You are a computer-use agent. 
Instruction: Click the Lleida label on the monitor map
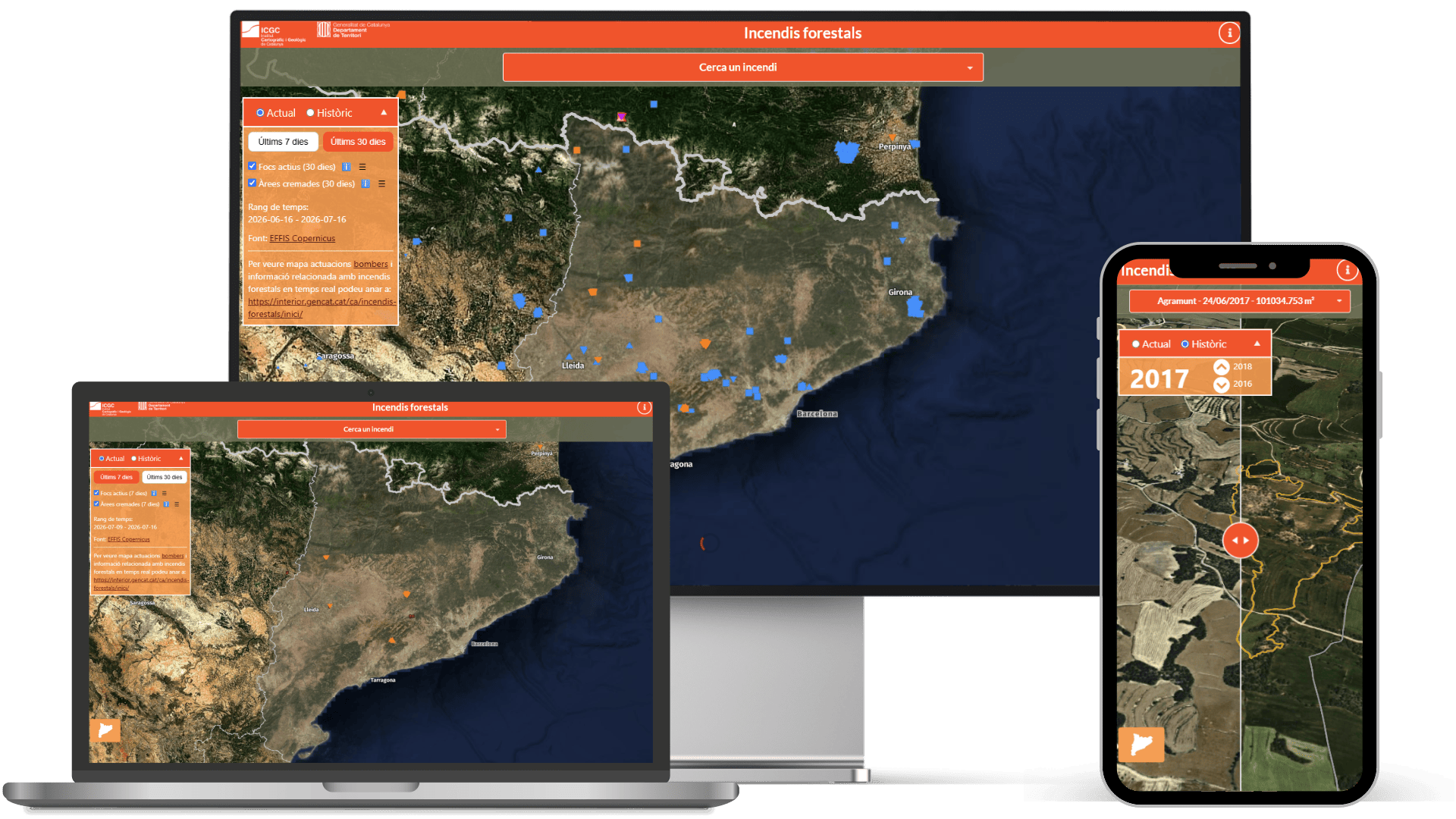click(573, 366)
